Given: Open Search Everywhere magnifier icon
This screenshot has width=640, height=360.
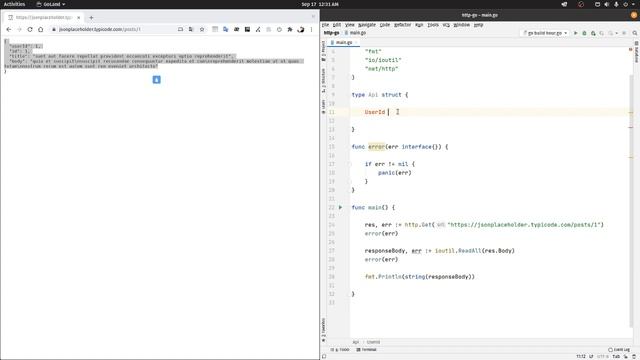Looking at the screenshot, I should click(635, 33).
